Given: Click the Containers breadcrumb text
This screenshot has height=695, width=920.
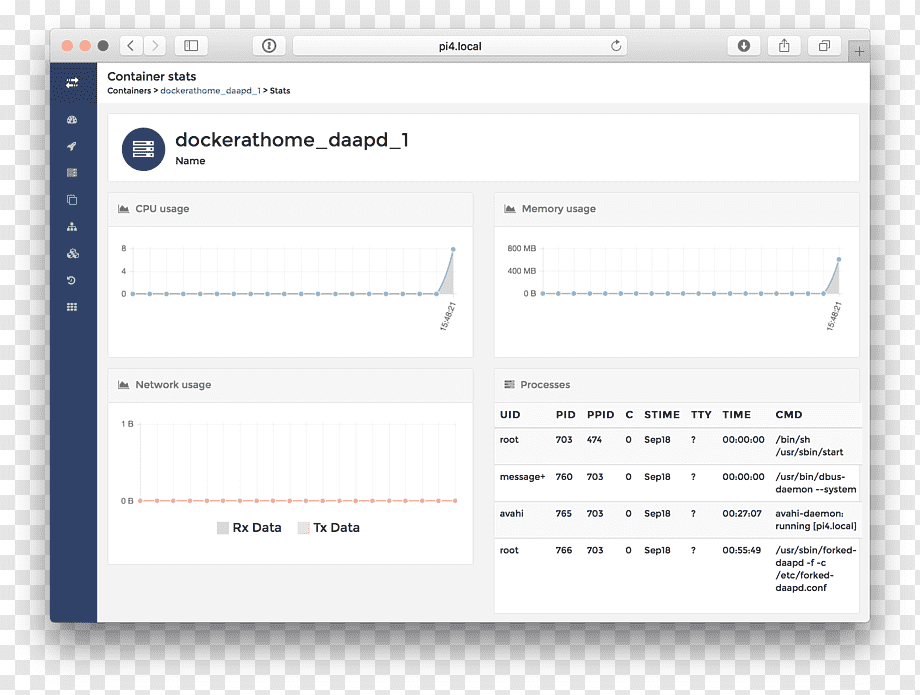Looking at the screenshot, I should pyautogui.click(x=129, y=91).
